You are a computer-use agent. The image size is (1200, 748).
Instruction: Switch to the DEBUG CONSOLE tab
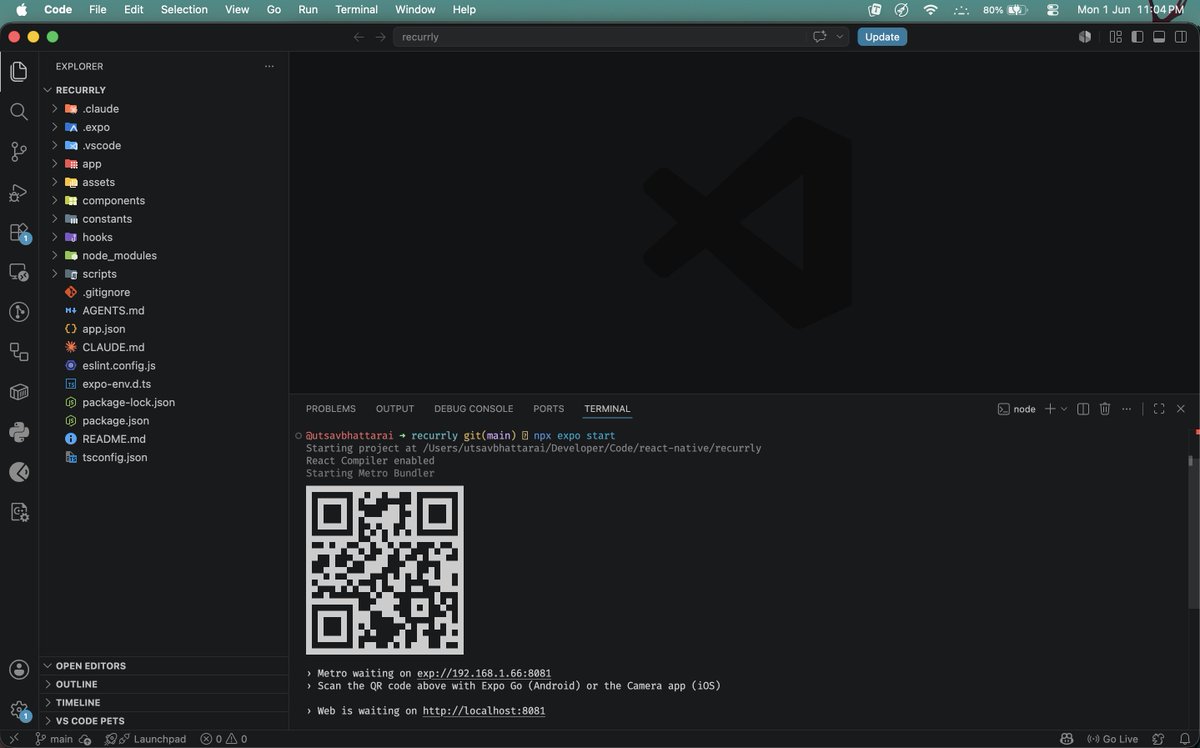pos(473,409)
